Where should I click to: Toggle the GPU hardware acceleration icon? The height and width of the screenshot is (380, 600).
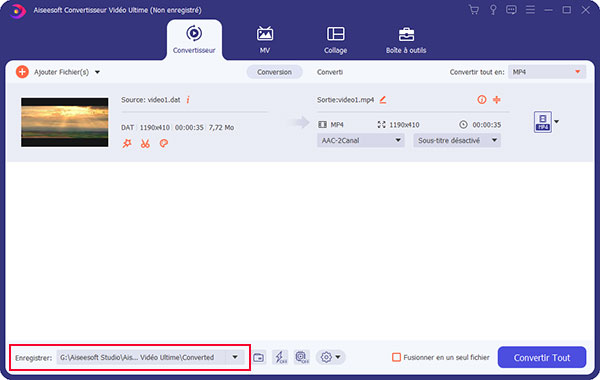[x=302, y=357]
